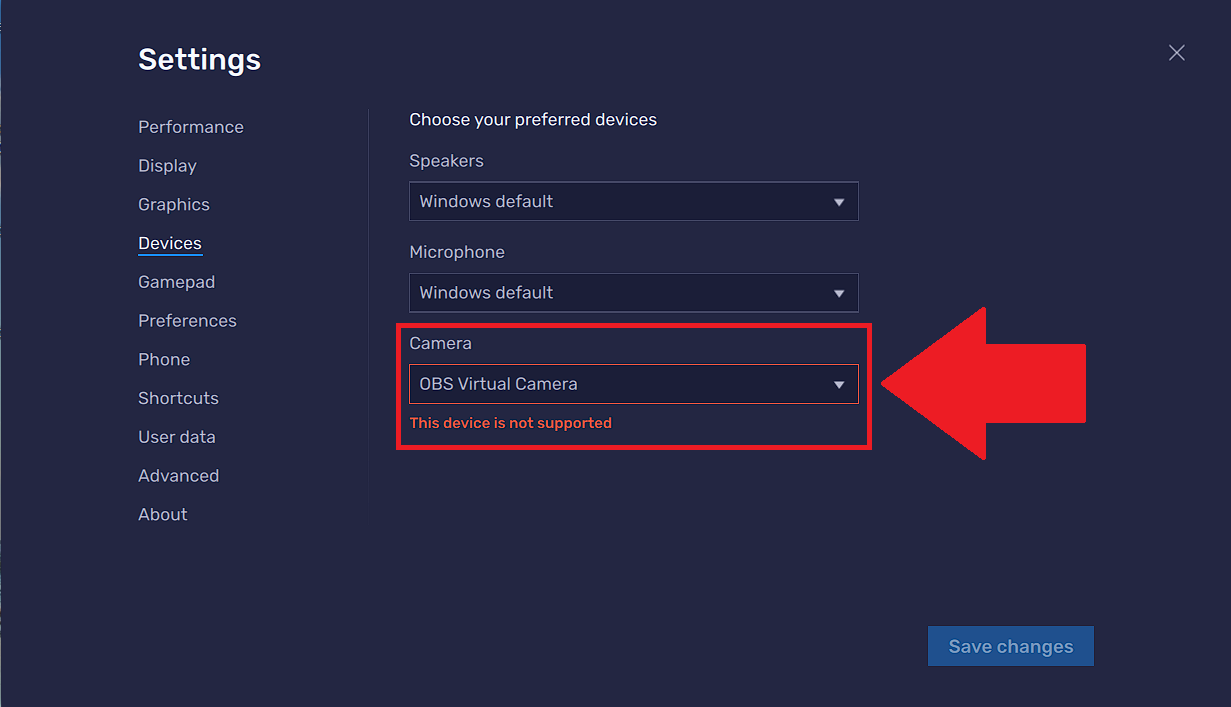1231x707 pixels.
Task: Click the Save changes button
Action: point(1011,646)
